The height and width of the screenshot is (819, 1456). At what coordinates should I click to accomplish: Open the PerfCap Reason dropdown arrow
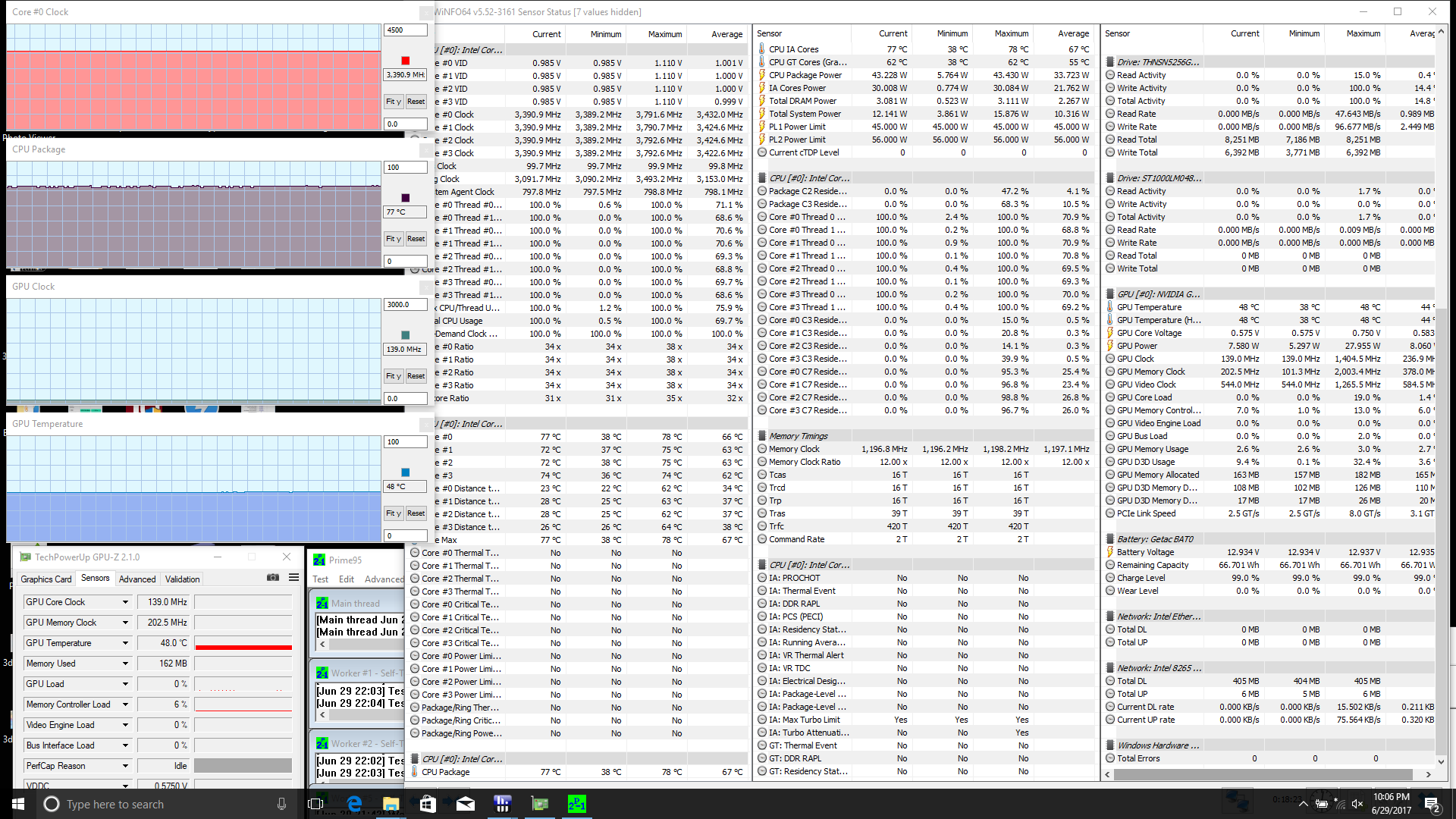[x=125, y=766]
